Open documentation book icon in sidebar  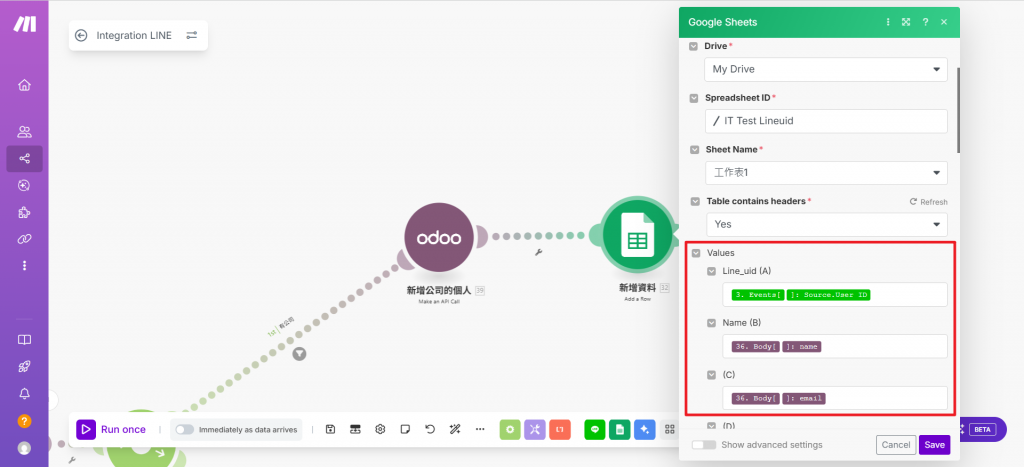24,340
